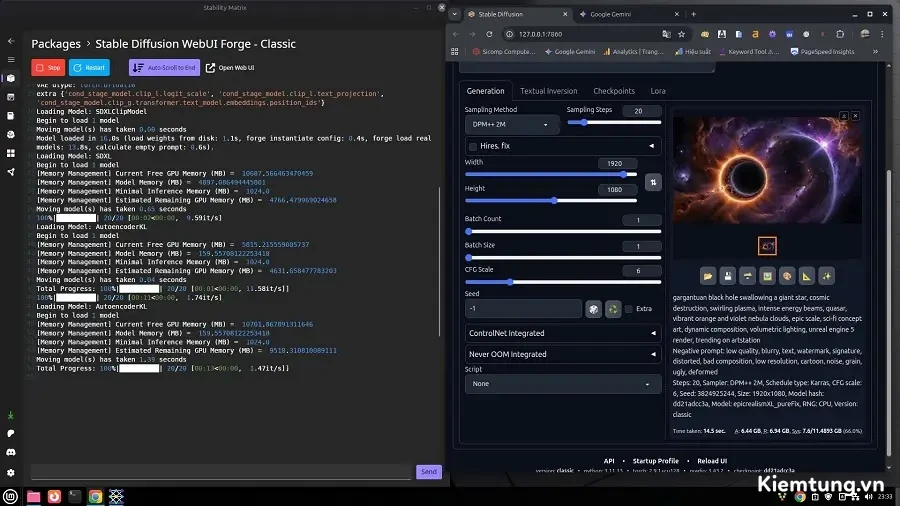Open the hamburger menu in Stability Matrix
Screen dimensions: 900x506
point(11,60)
